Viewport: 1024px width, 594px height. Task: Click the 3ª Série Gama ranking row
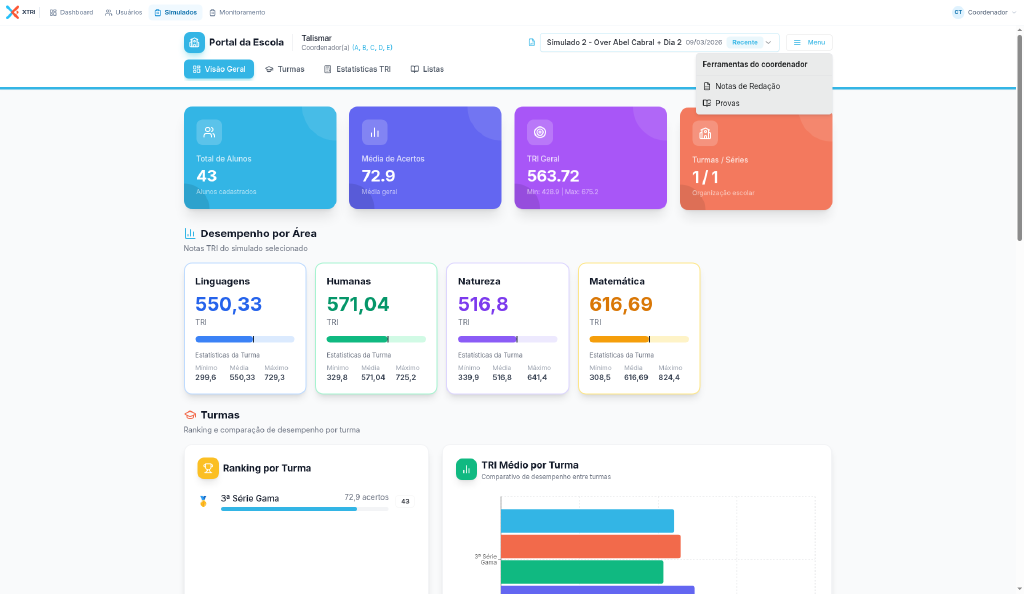coord(306,501)
